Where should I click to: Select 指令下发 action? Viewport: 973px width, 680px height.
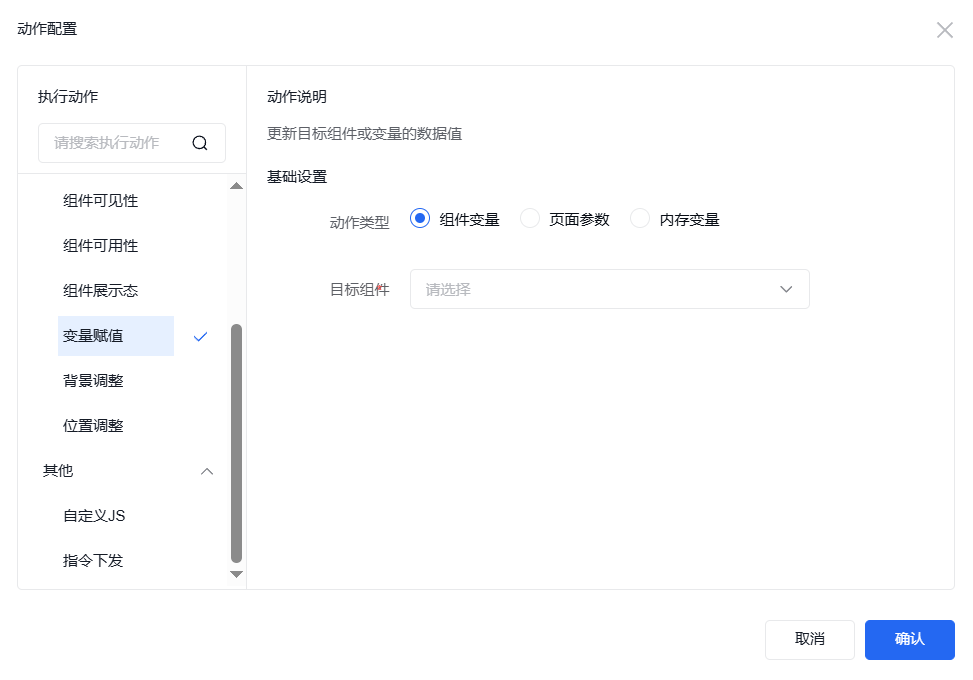[93, 561]
